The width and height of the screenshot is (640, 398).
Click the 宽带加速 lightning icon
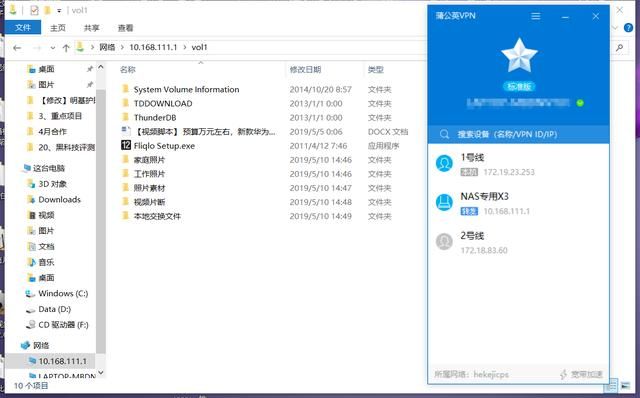[x=563, y=374]
